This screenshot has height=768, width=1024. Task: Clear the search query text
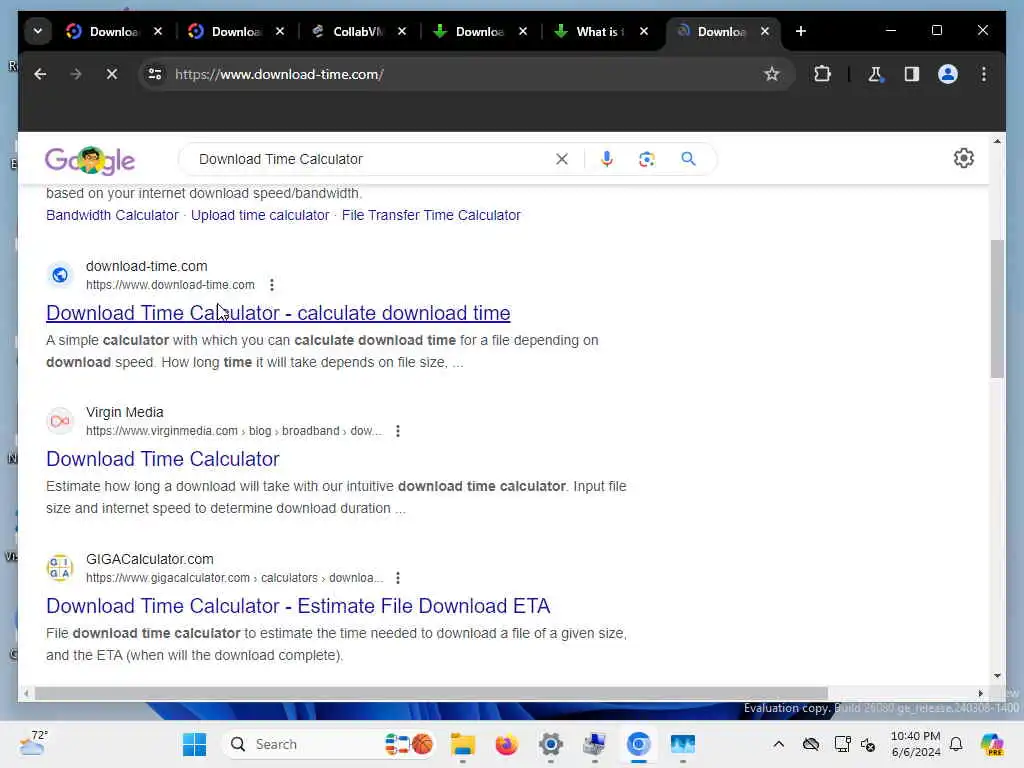tap(562, 159)
